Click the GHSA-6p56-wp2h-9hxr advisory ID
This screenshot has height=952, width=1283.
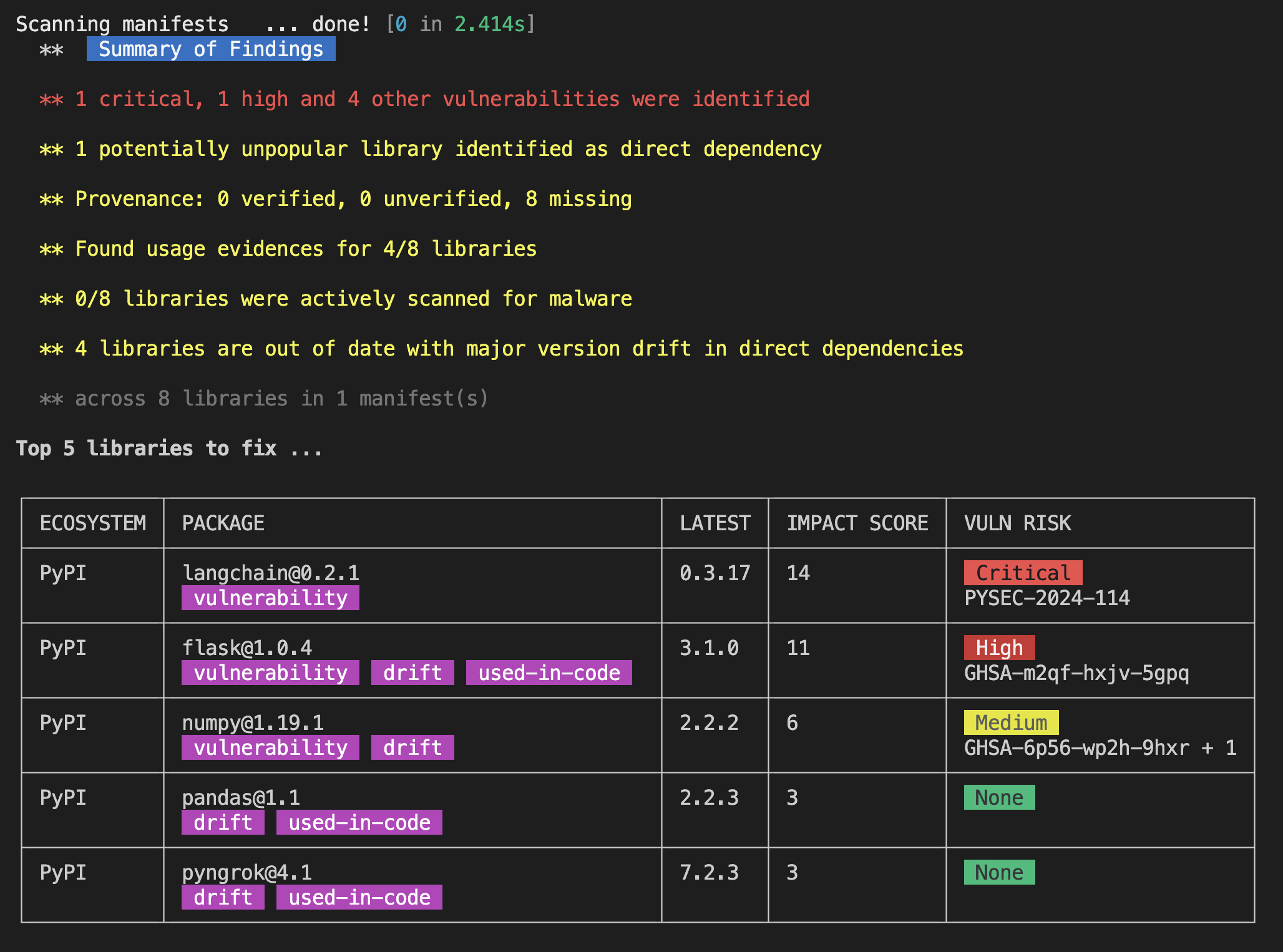click(1076, 747)
